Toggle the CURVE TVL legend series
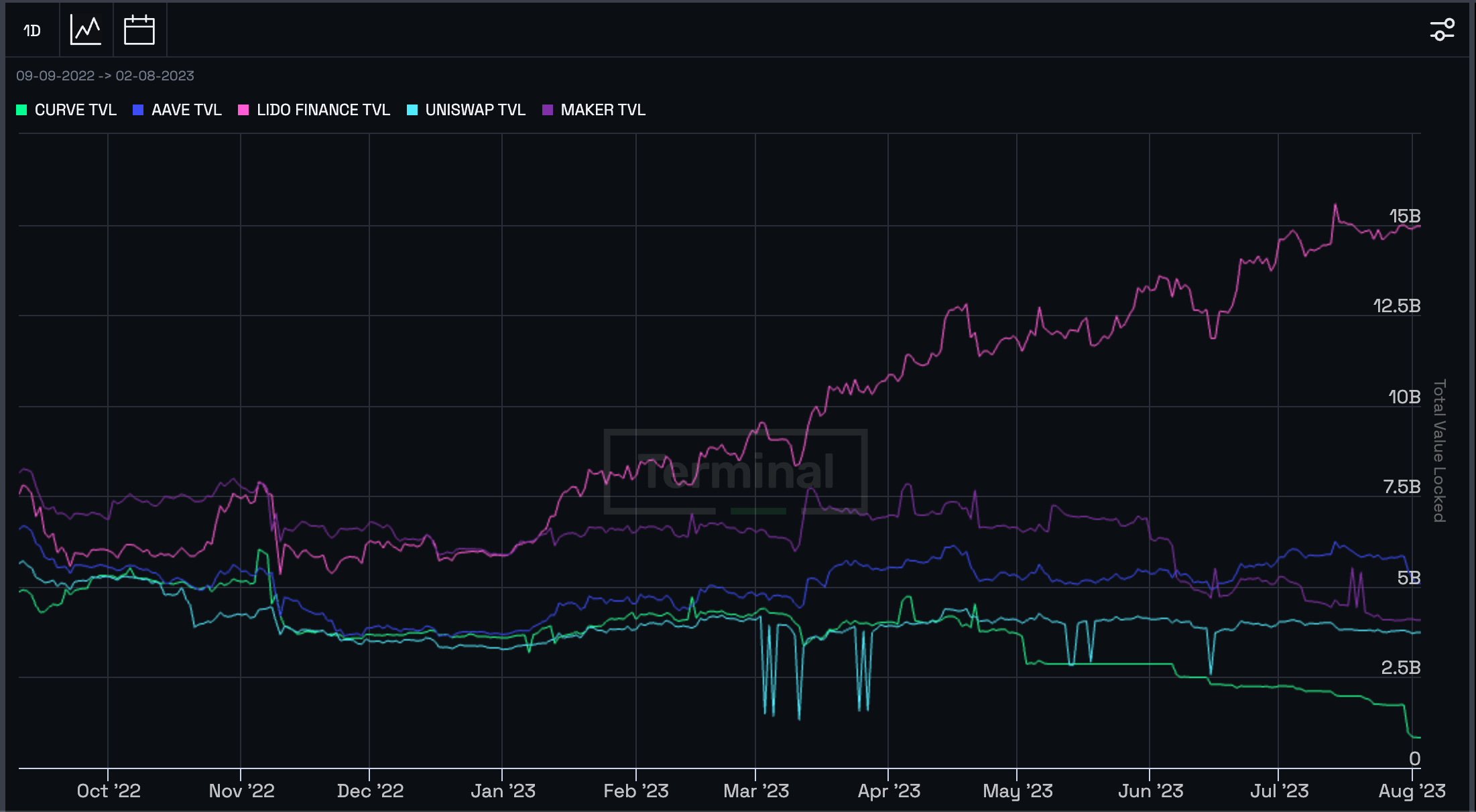Image resolution: width=1476 pixels, height=812 pixels. (x=66, y=110)
